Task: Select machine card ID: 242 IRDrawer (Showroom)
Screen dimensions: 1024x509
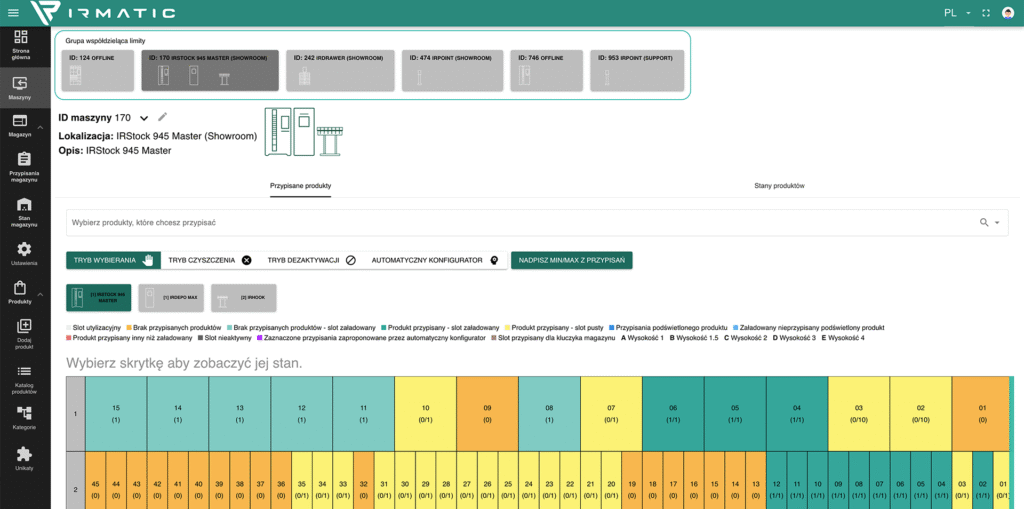Action: 340,70
